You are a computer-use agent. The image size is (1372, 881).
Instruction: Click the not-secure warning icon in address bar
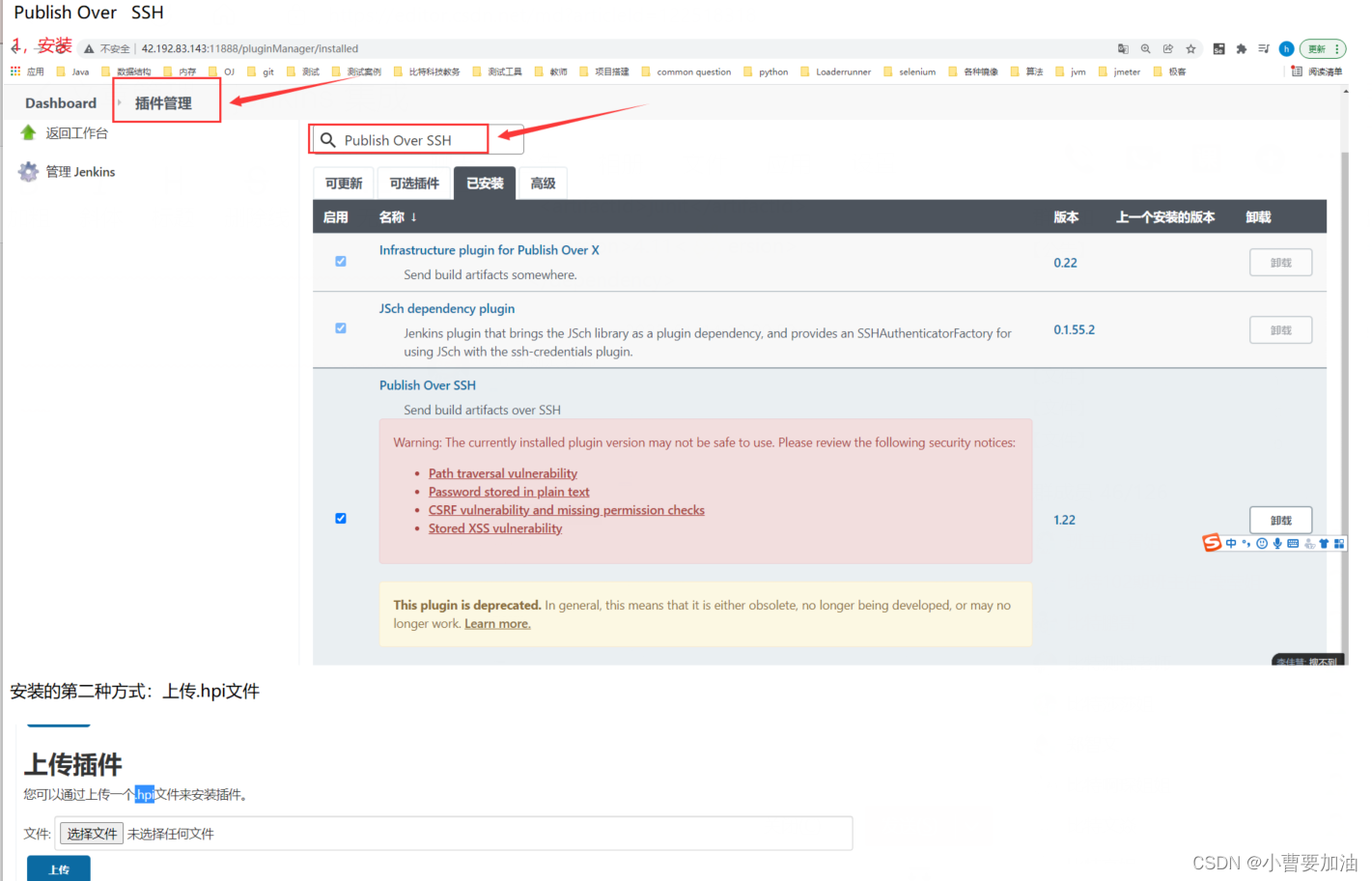click(89, 48)
